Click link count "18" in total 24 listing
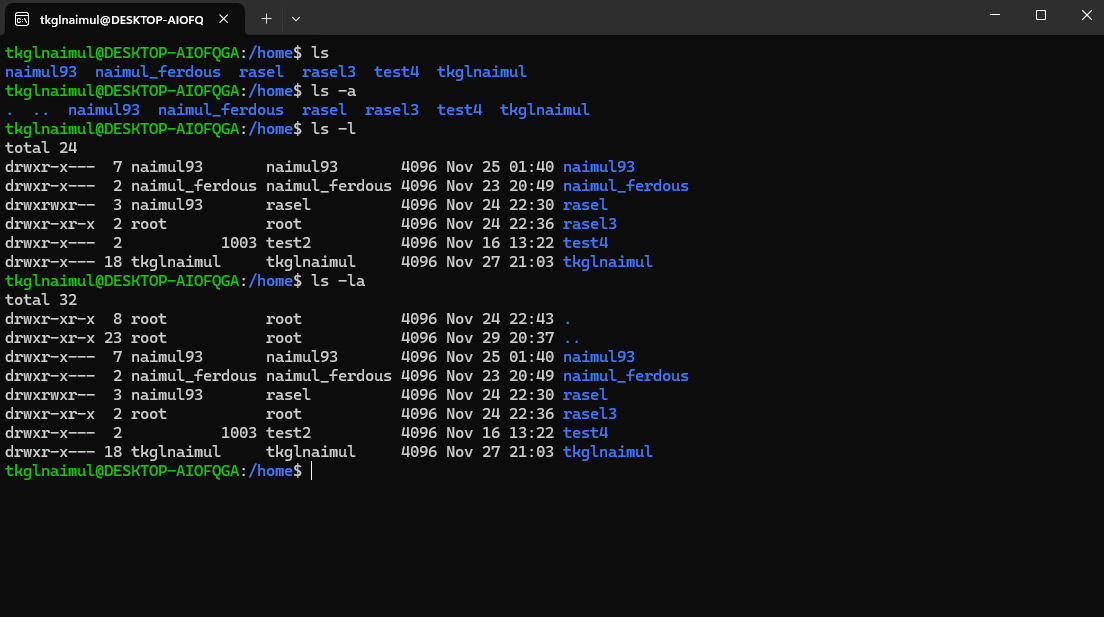The image size is (1104, 617). [113, 262]
